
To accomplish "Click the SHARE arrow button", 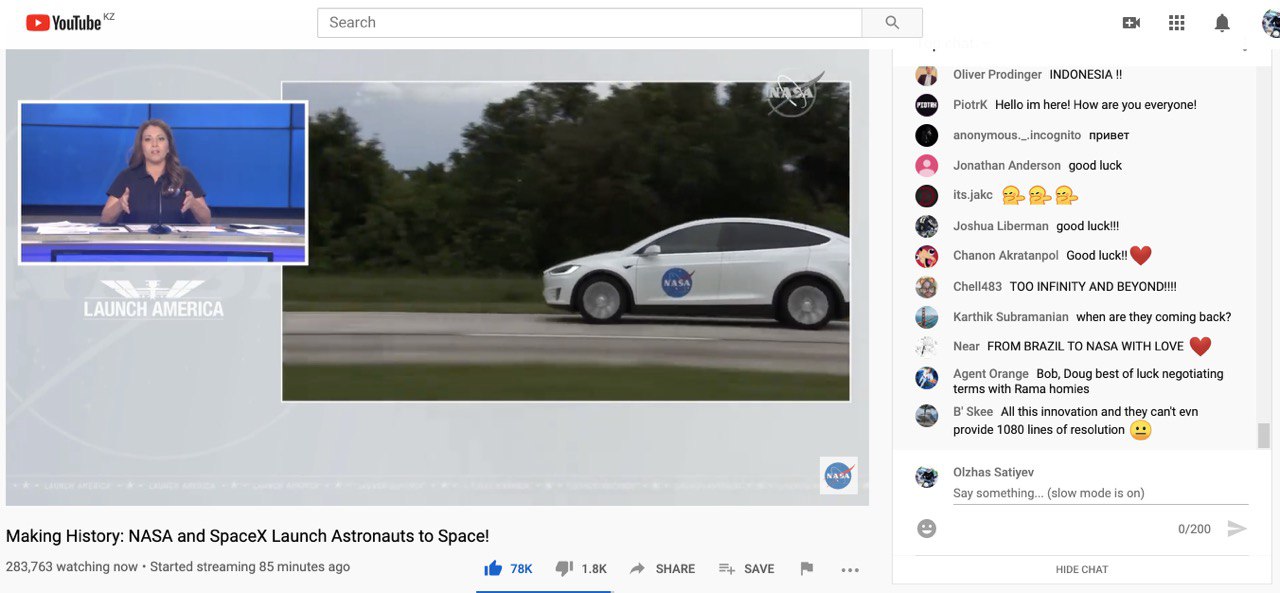I will coord(662,568).
